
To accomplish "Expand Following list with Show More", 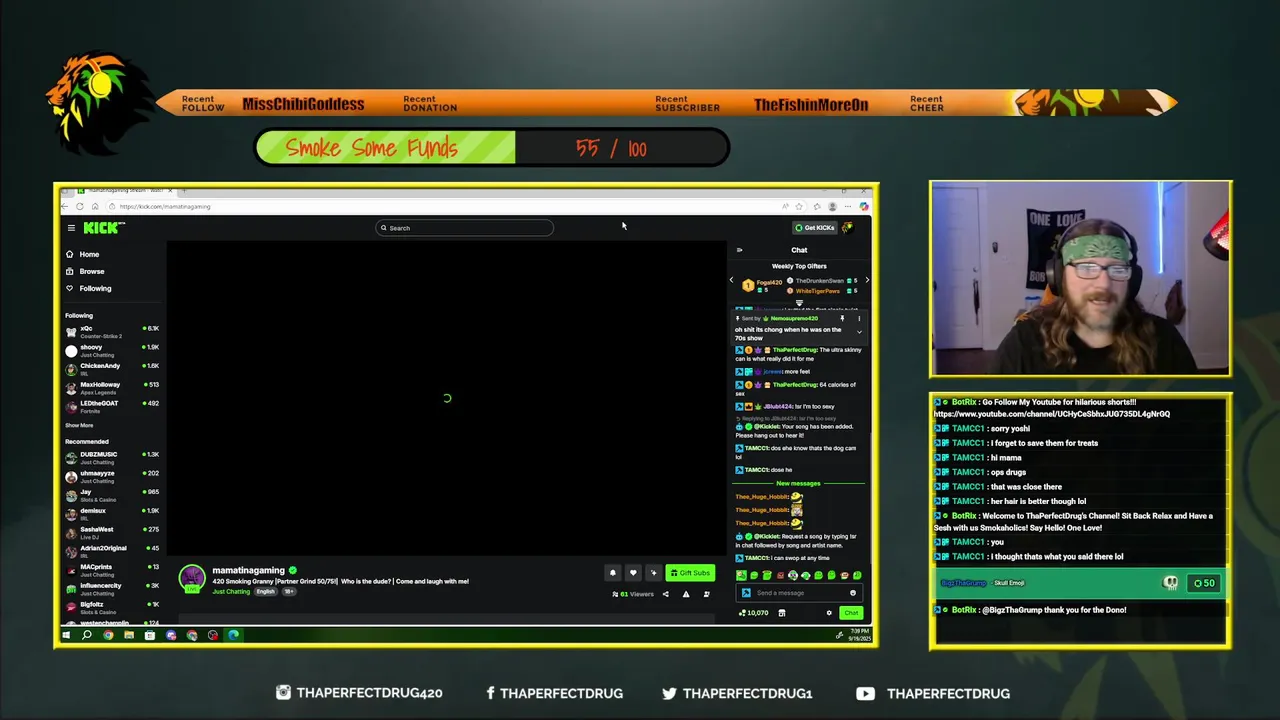I will coord(79,425).
